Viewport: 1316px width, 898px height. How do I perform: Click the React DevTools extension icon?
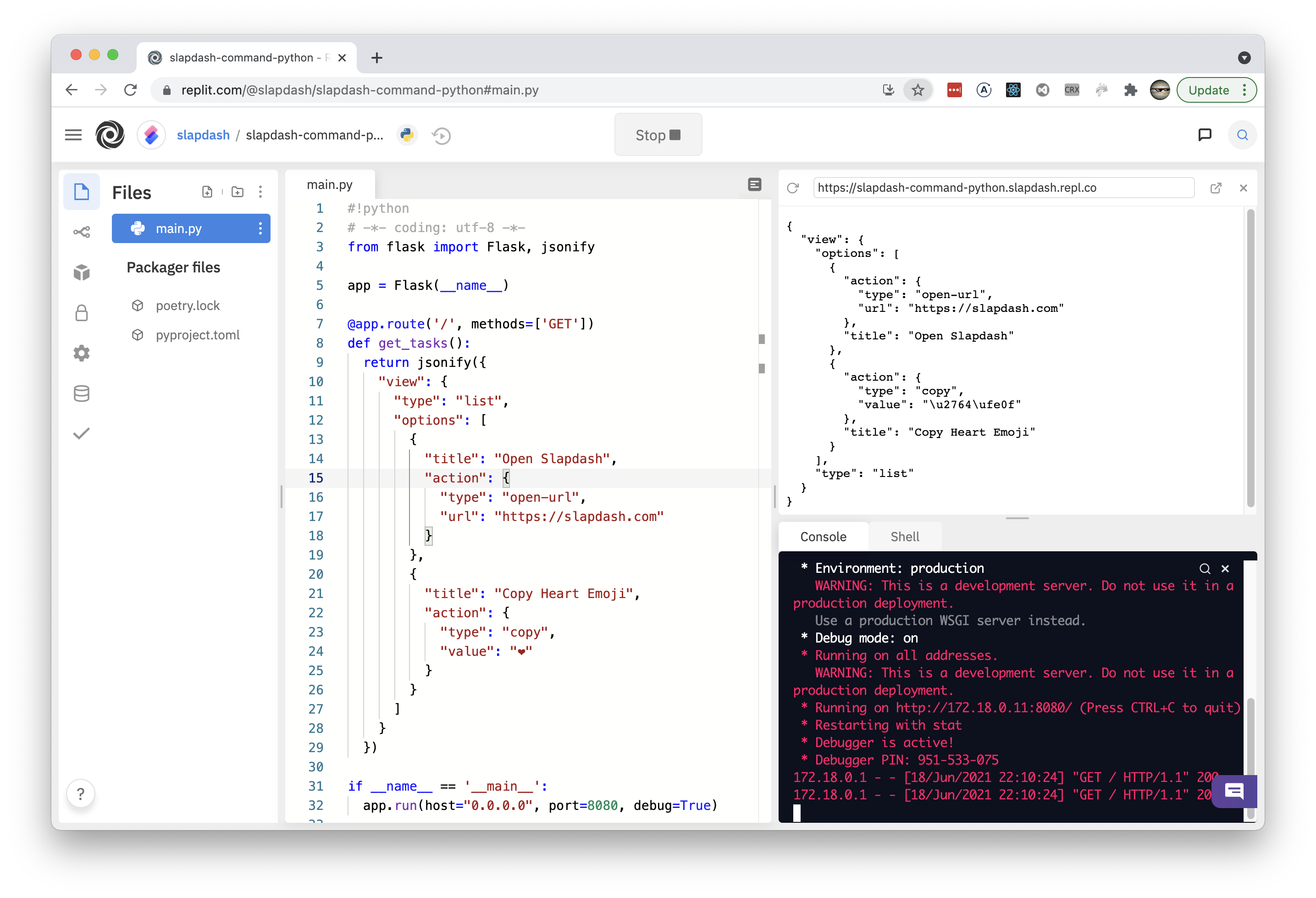(1013, 90)
